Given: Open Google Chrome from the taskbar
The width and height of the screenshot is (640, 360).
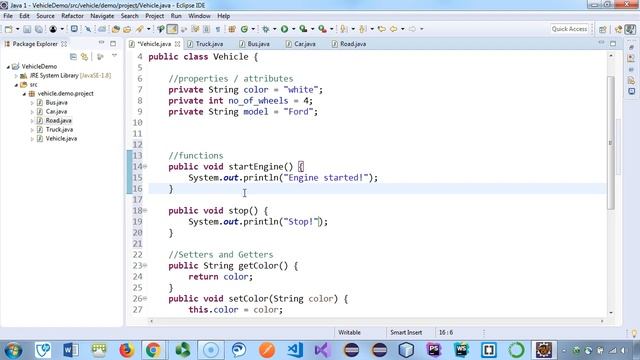Looking at the screenshot, I should [x=153, y=350].
